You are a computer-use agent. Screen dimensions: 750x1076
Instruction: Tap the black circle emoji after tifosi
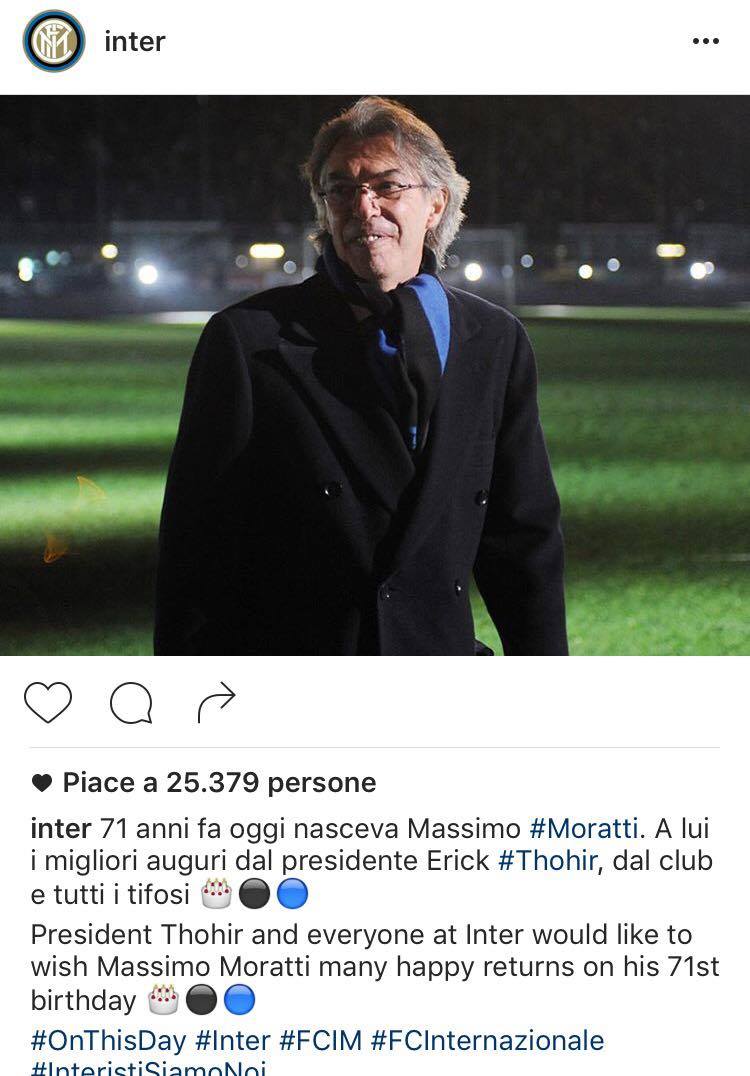click(254, 894)
